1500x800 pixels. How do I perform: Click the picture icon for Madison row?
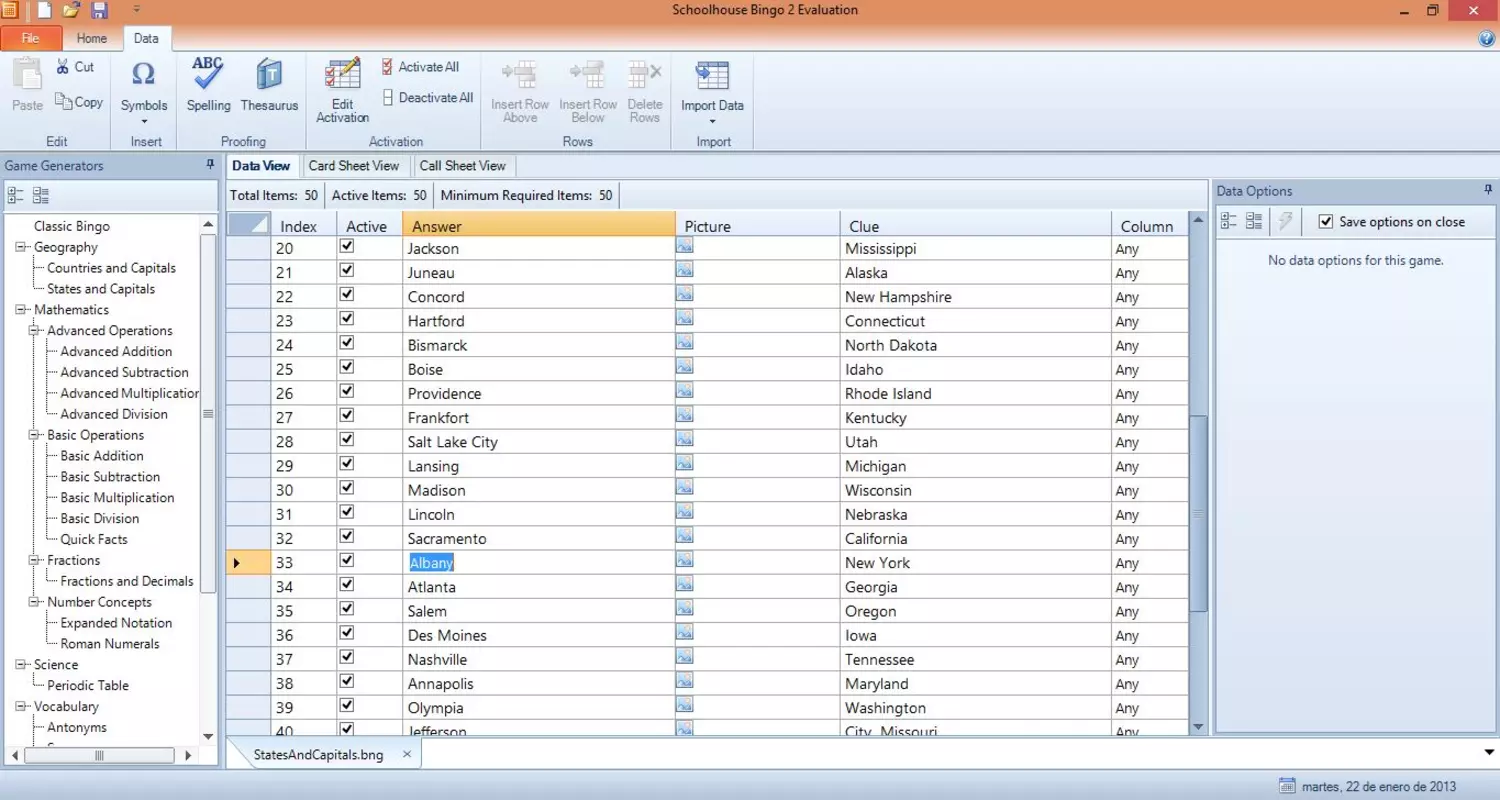(x=684, y=486)
